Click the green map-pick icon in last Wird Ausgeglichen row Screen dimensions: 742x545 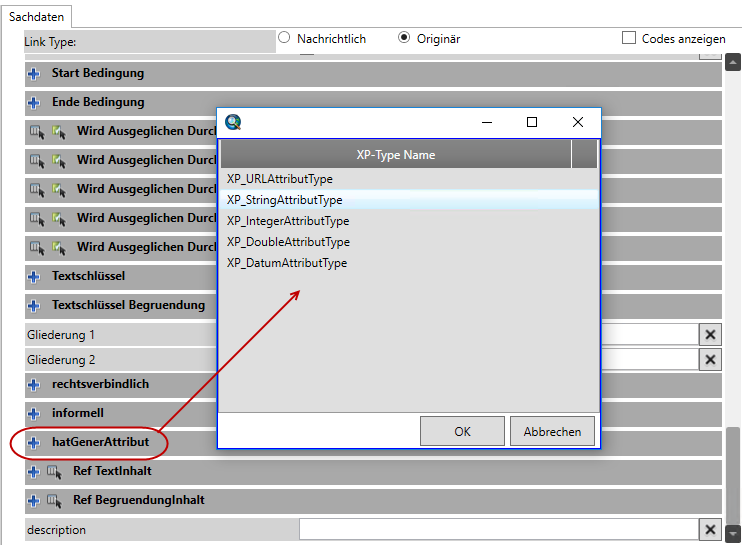[x=58, y=247]
